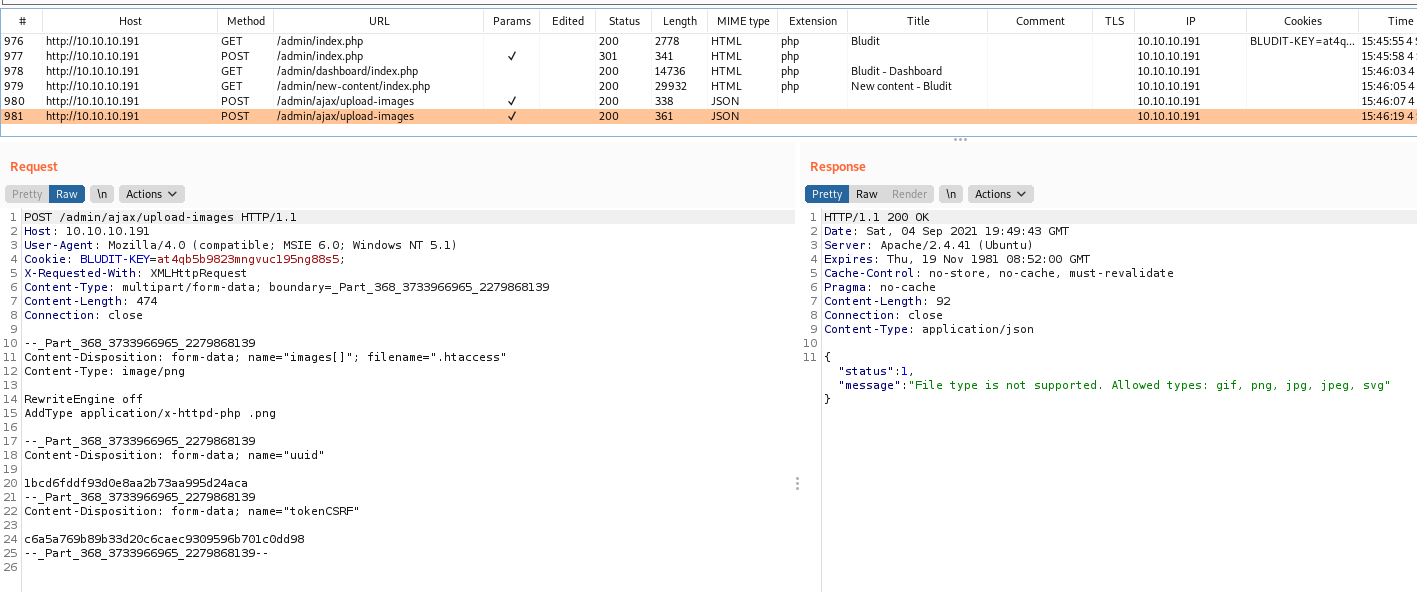Click the "Server: Apache/2.4.41 (Ubuntu)" response header
The height and width of the screenshot is (592, 1417).
point(929,245)
